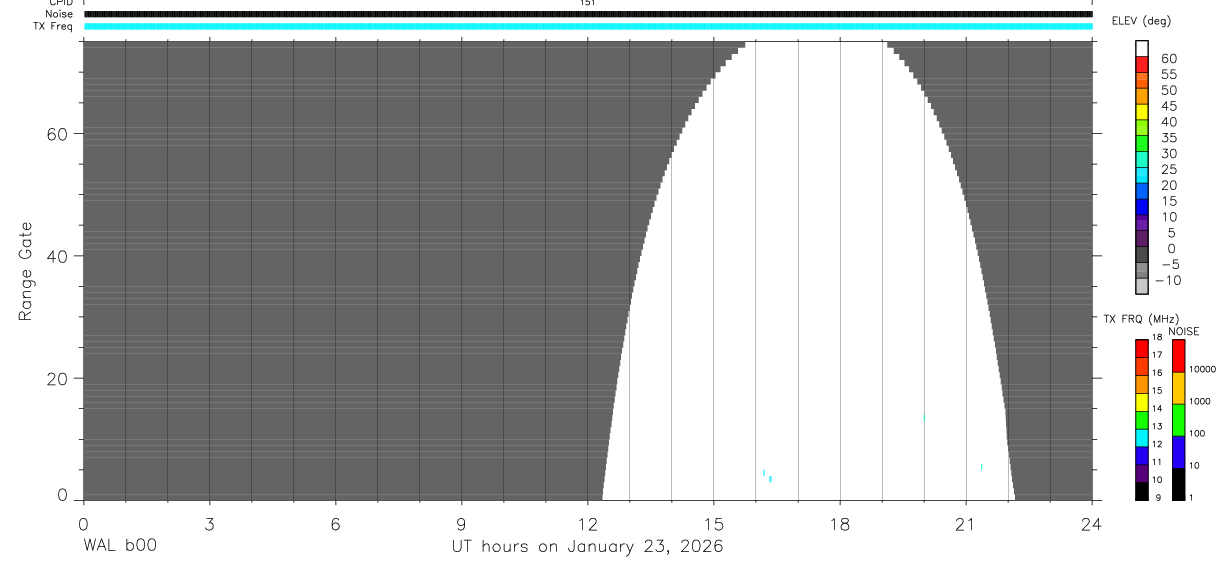Click the light gray bottom swatch of the ELEV bar
This screenshot has height=567, width=1228.
[x=1142, y=286]
